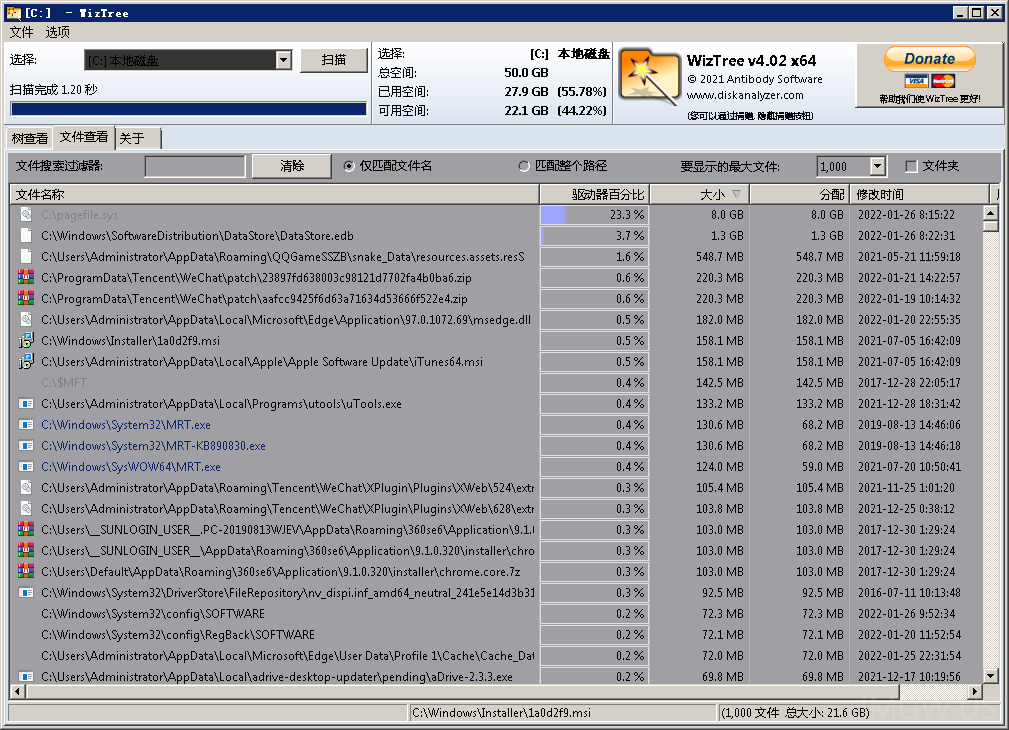
Task: Click icon of MRT-KB890830.exe
Action: point(26,445)
